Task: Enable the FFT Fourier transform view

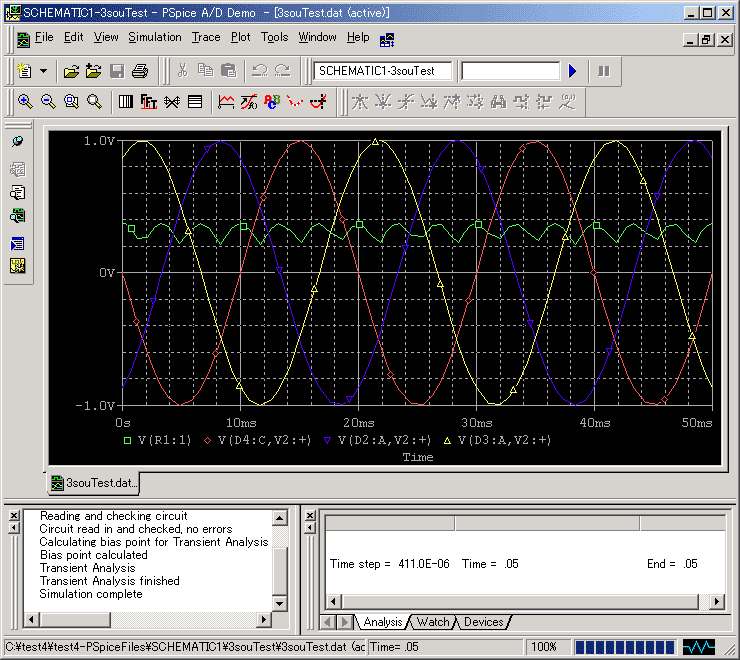Action: pyautogui.click(x=149, y=101)
